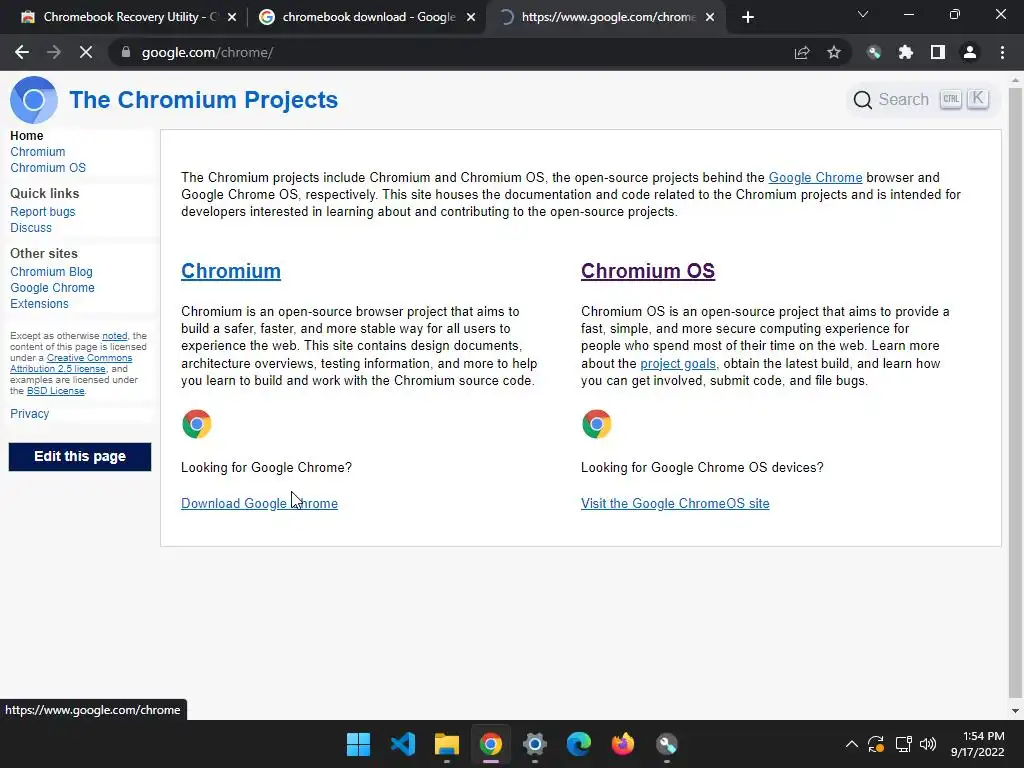The width and height of the screenshot is (1024, 768).
Task: Visit the Google ChromeOS site link
Action: coord(675,504)
